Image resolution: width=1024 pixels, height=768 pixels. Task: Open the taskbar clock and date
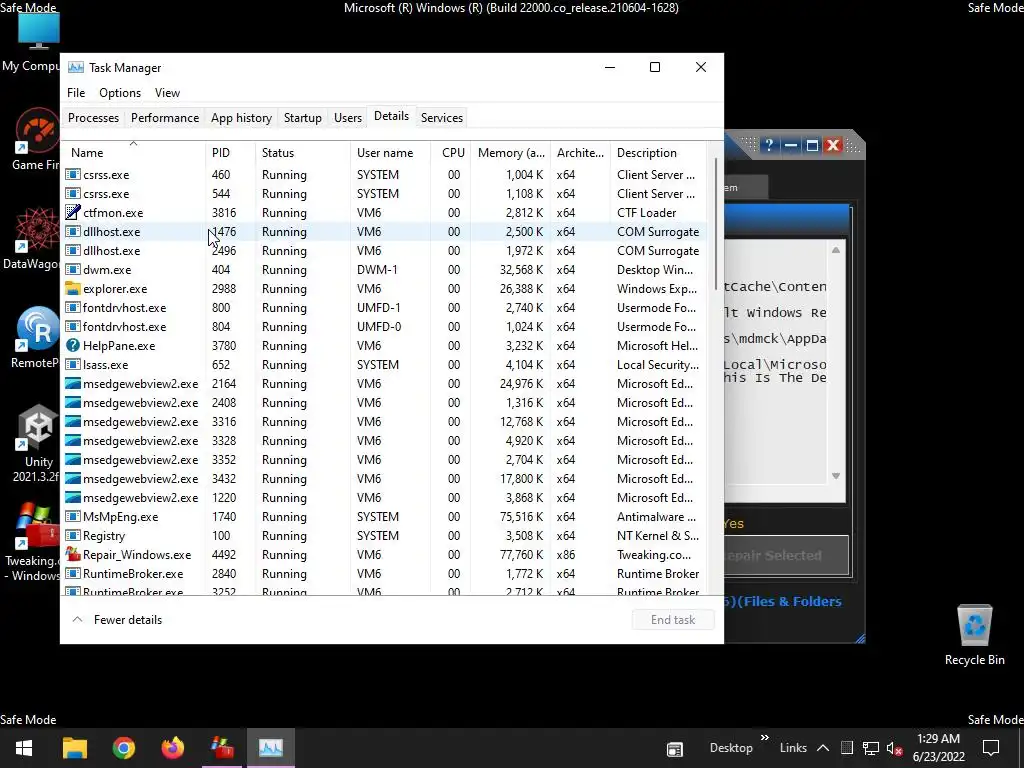(x=938, y=748)
